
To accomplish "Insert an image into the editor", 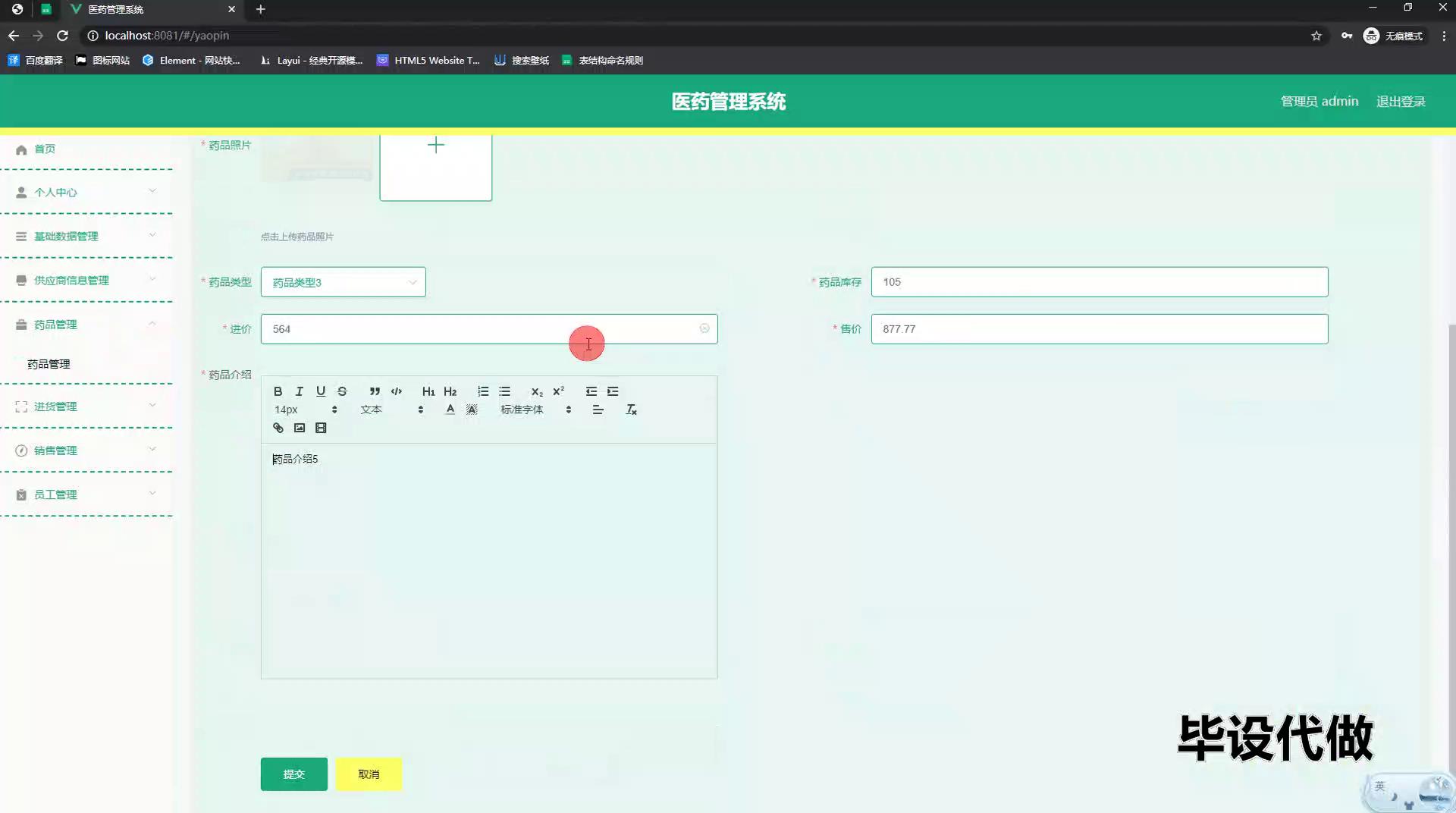I will (300, 428).
